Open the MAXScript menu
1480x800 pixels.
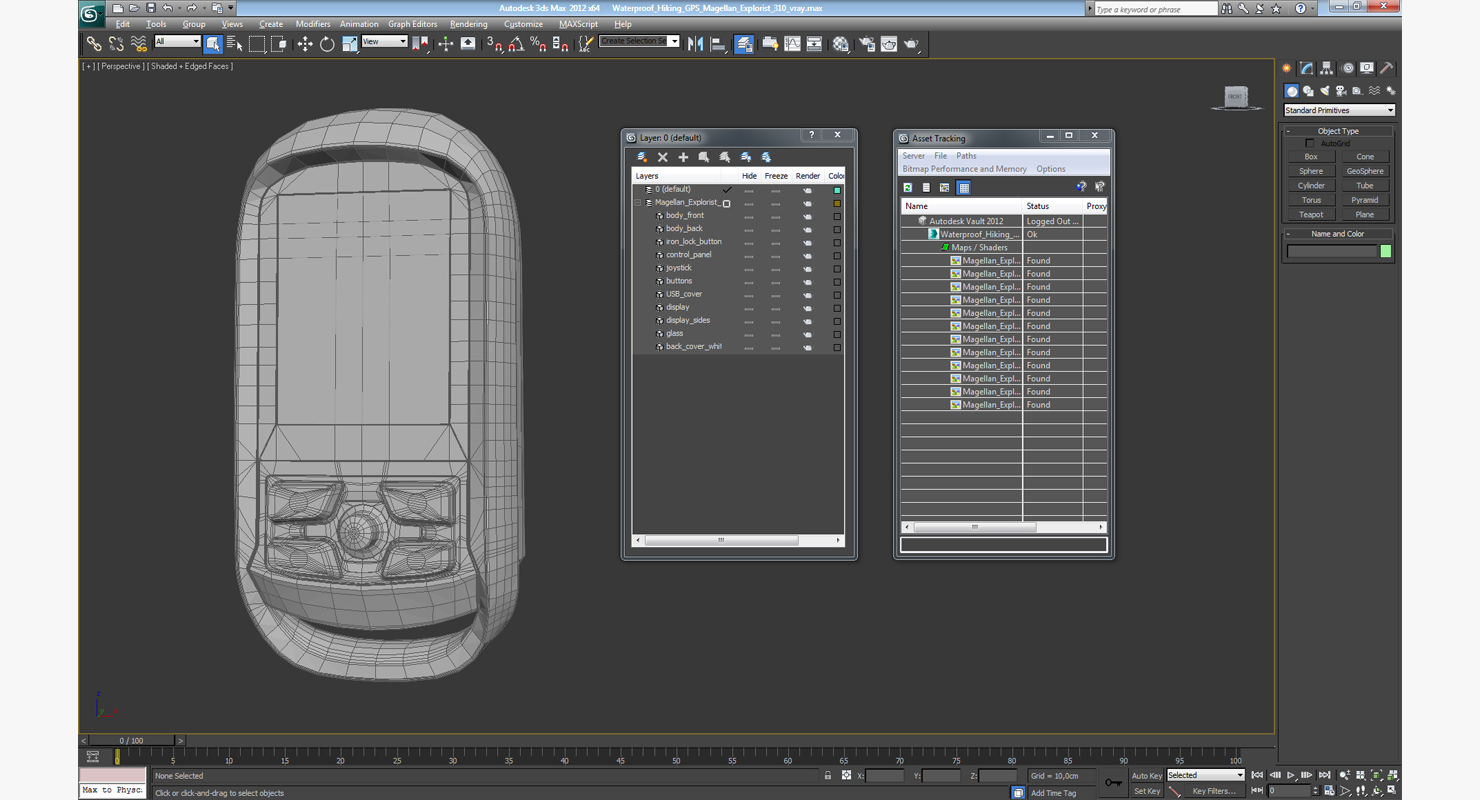(578, 24)
